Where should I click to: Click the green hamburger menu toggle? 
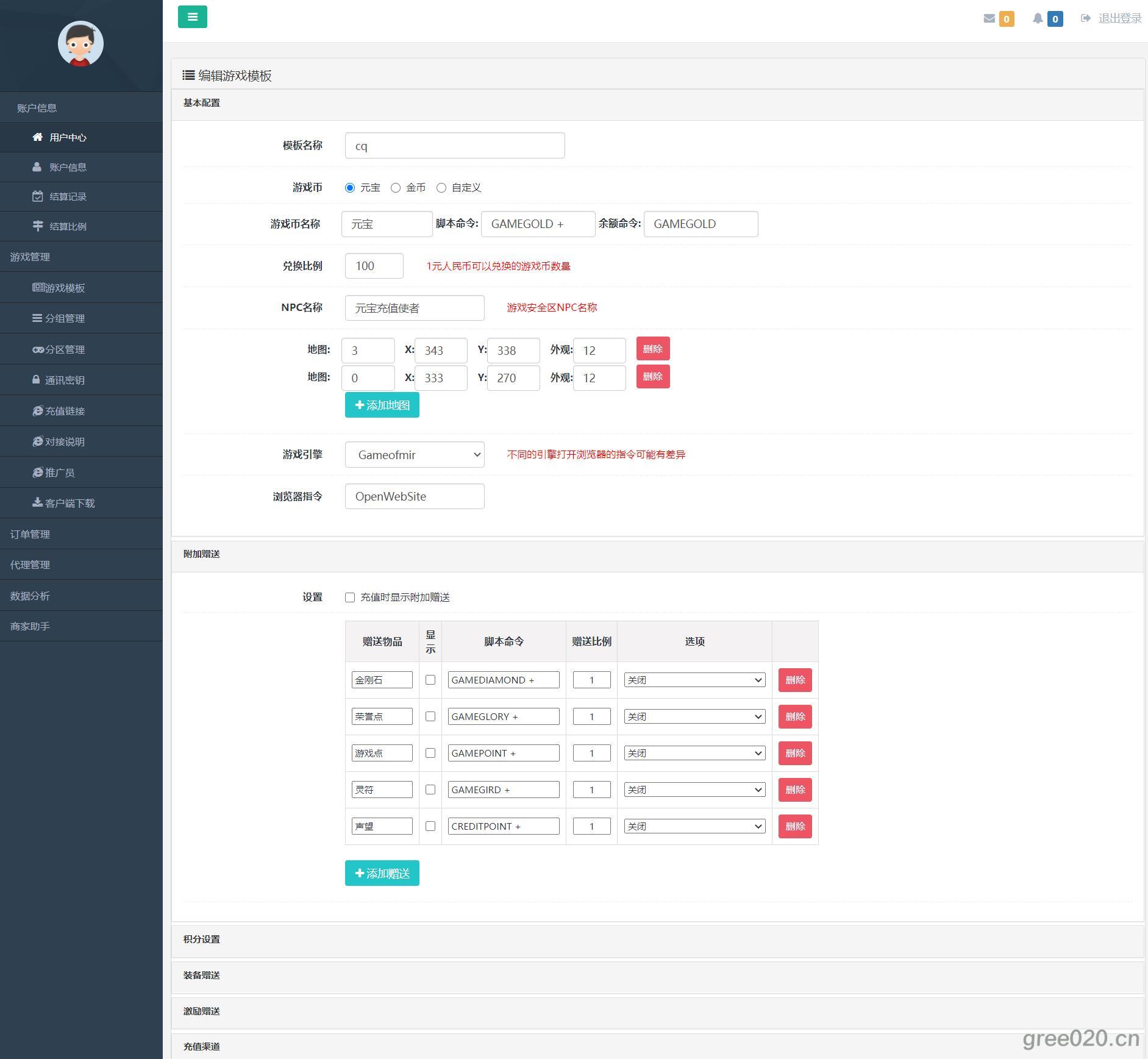192,17
